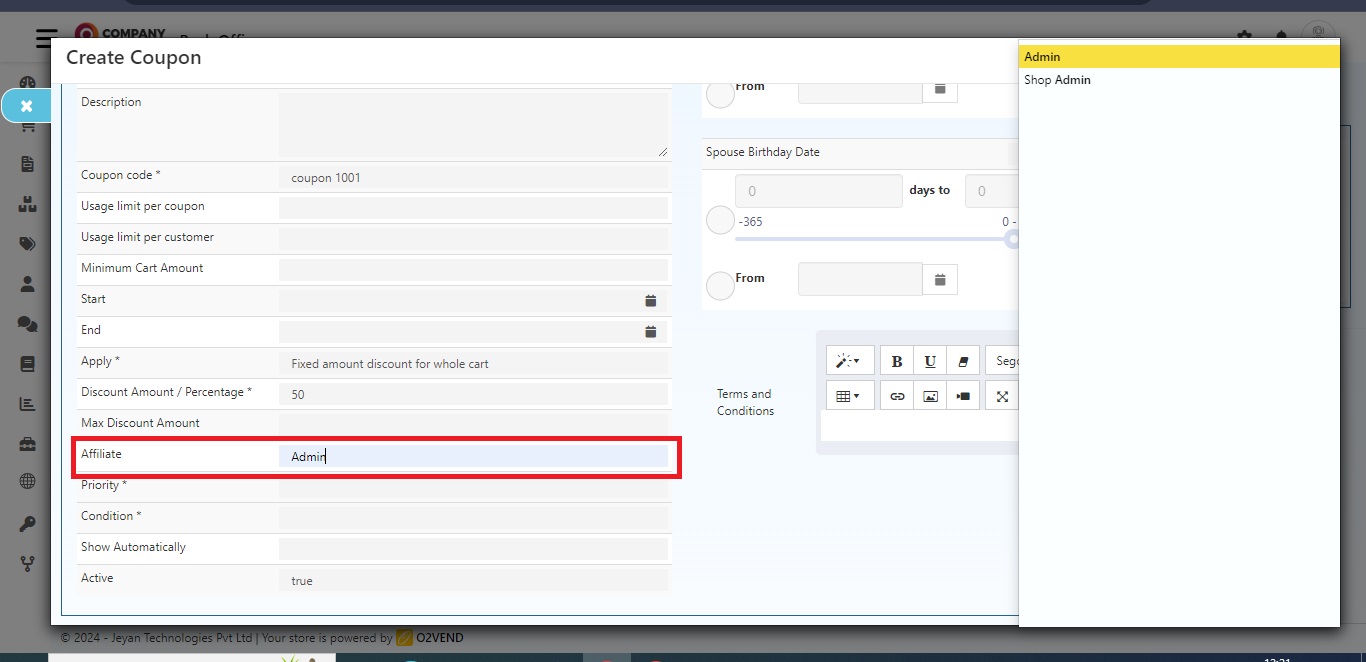Open the magic wand formatting dropdown
Viewport: 1366px width, 662px height.
[849, 360]
